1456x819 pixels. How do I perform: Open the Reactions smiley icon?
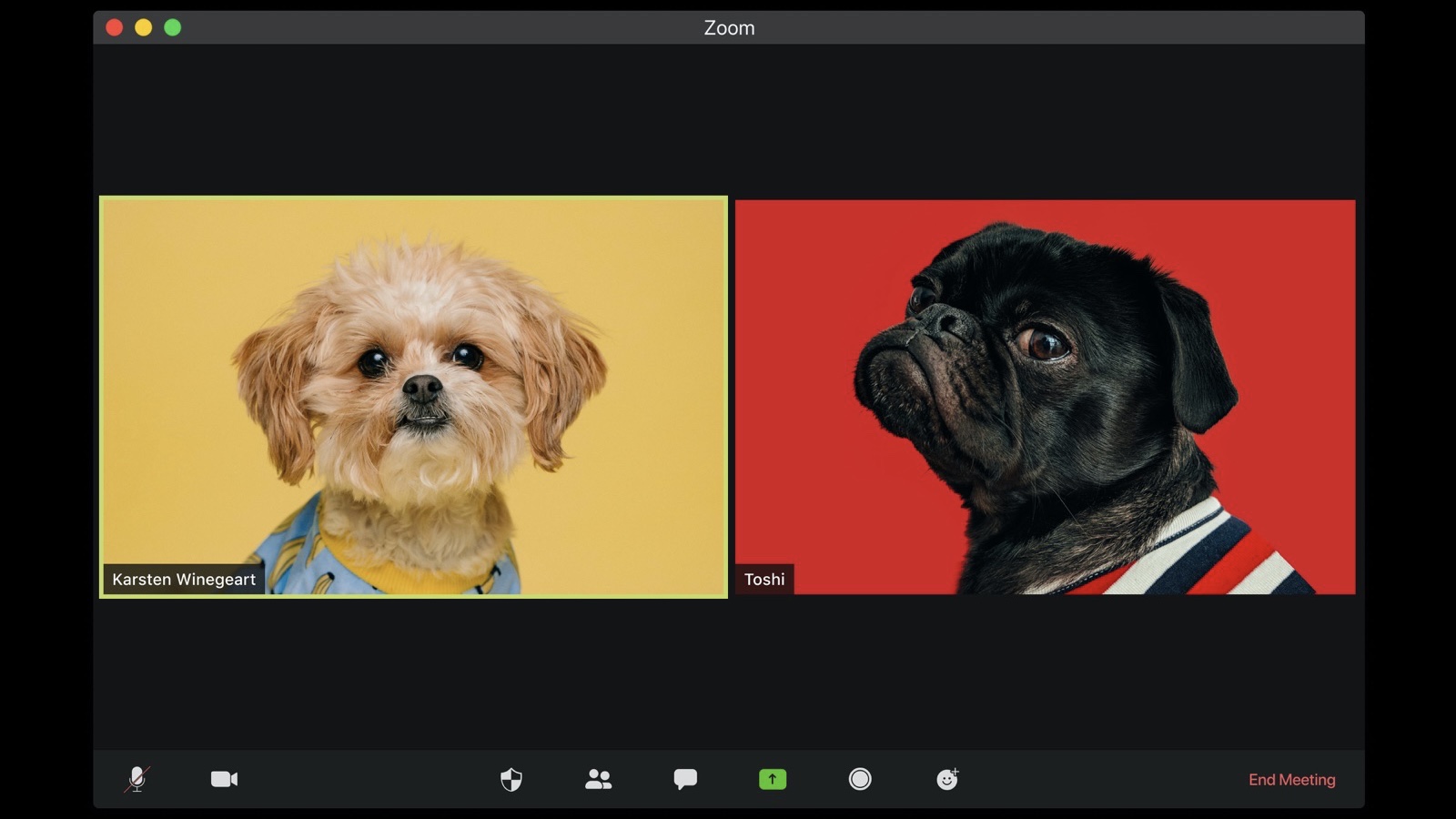[947, 779]
